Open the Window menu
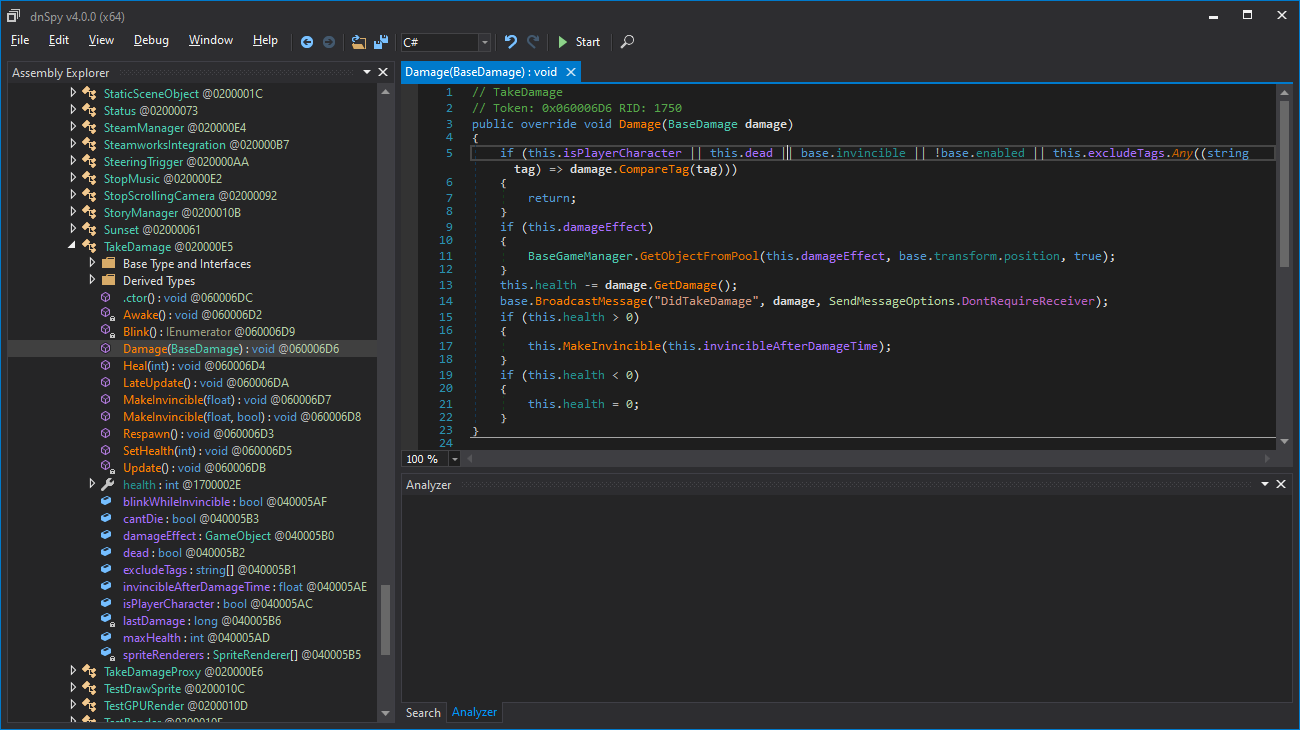Screen dimensions: 1300x730 [210, 40]
